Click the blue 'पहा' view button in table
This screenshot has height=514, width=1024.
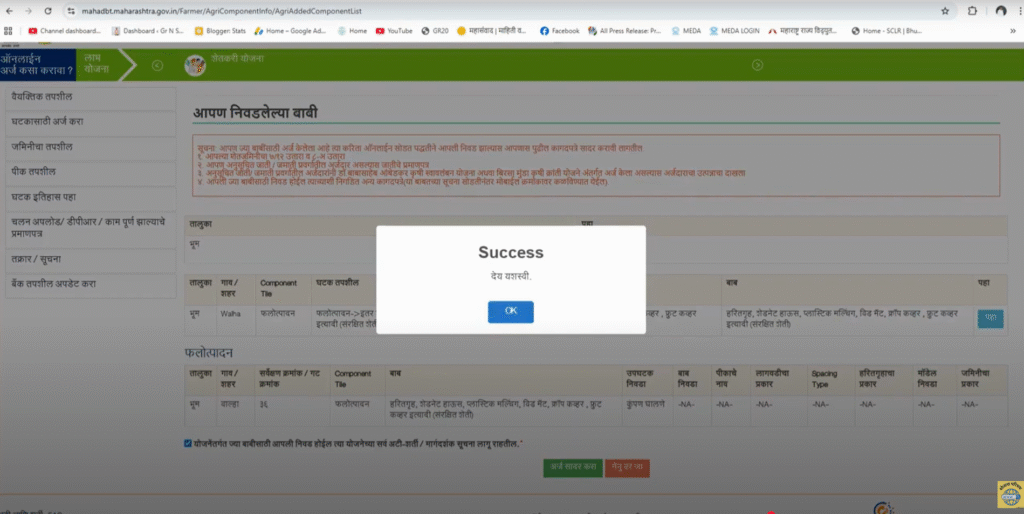pyautogui.click(x=990, y=319)
